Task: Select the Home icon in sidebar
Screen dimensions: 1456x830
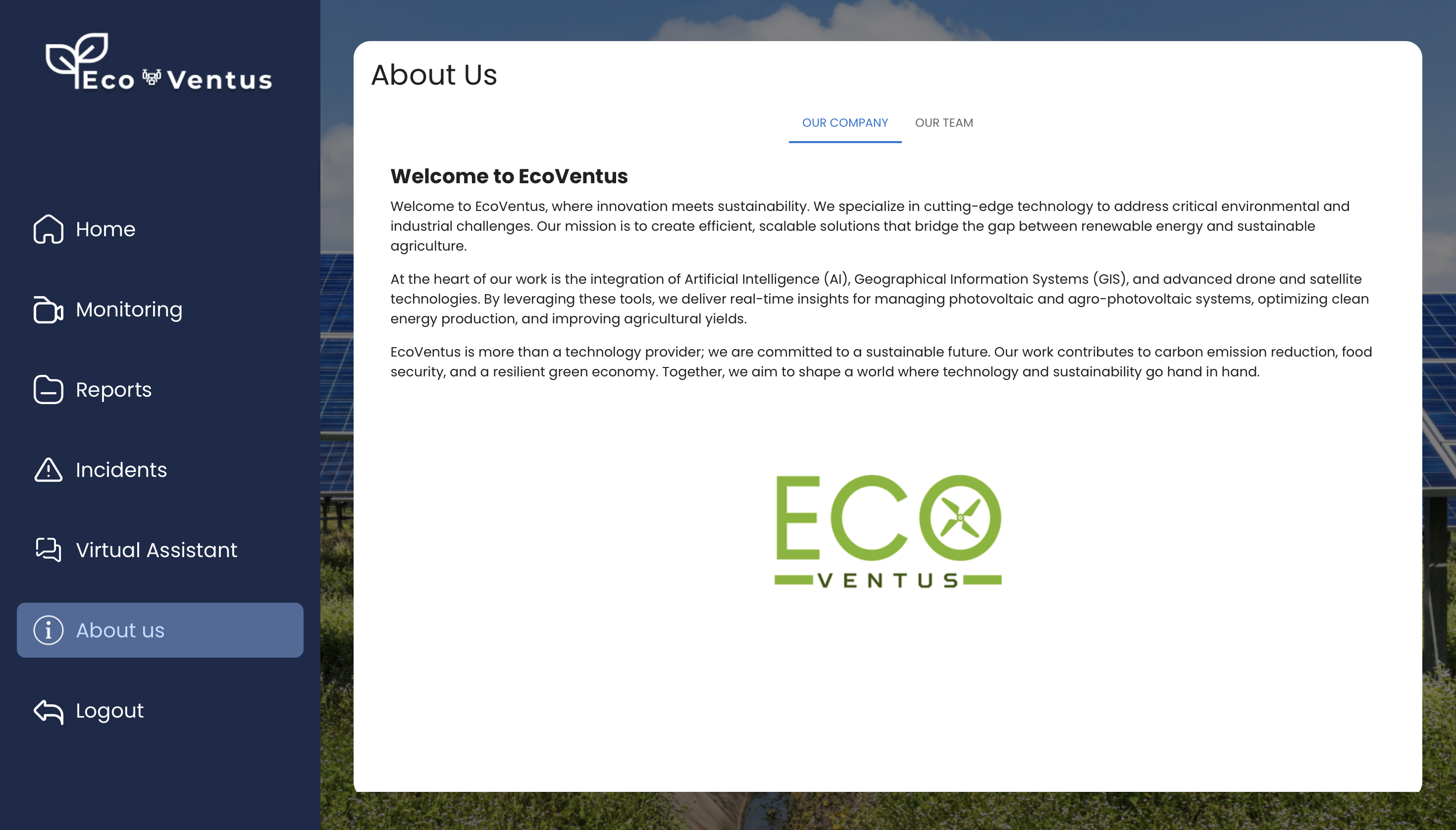Action: click(x=48, y=229)
